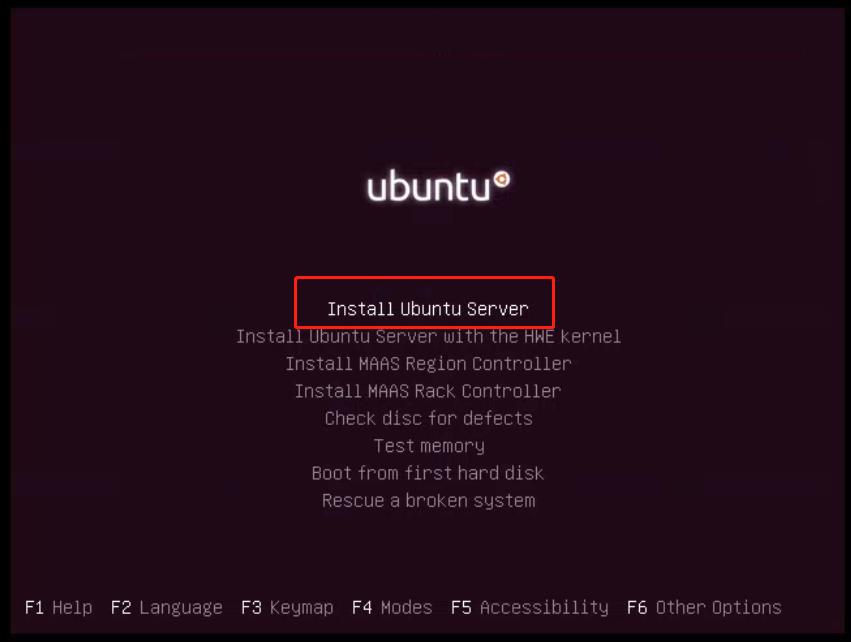Image resolution: width=851 pixels, height=642 pixels.
Task: Select Install MAAS Region Controller option
Action: click(x=428, y=364)
